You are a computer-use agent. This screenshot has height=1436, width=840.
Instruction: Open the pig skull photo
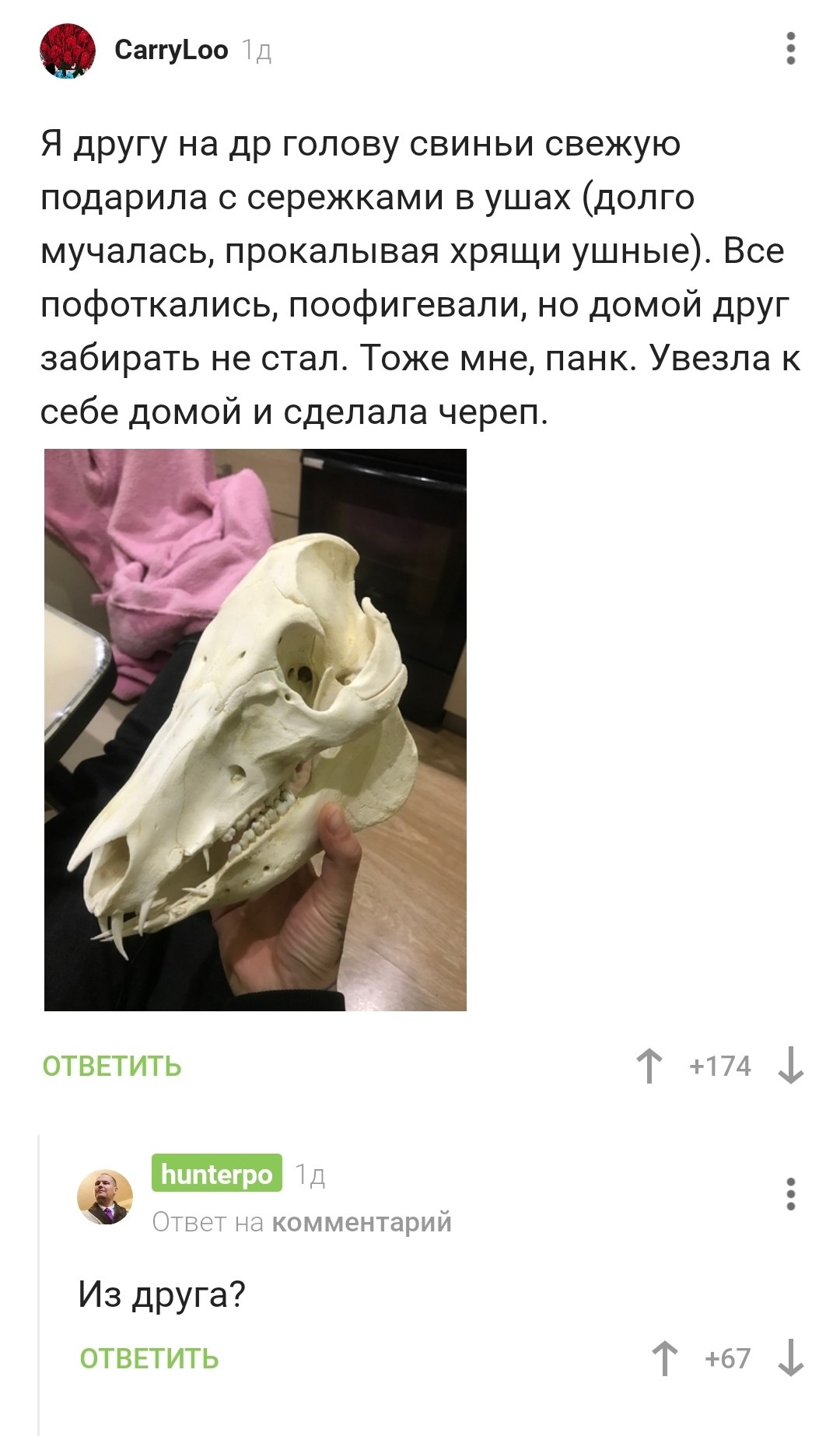coord(255,730)
